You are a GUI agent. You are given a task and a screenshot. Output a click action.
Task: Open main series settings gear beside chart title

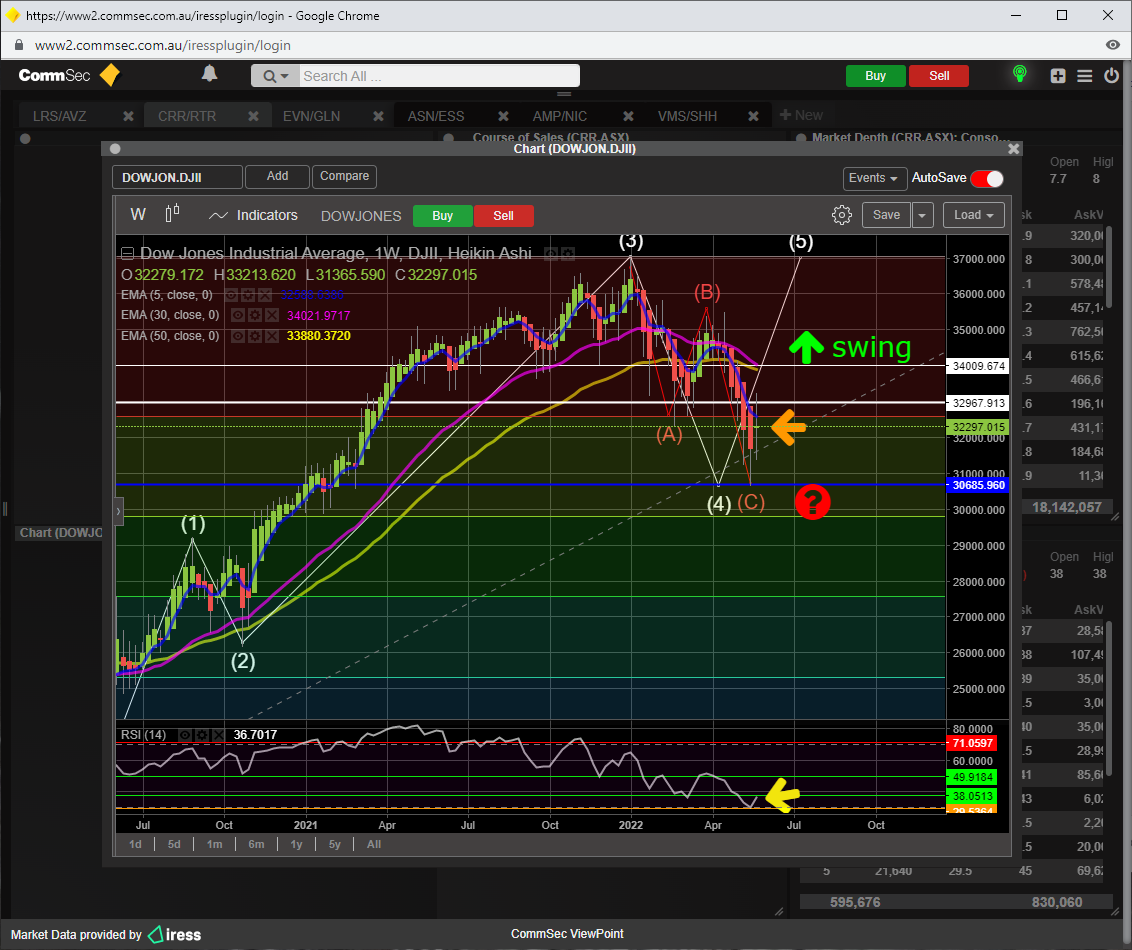(x=568, y=253)
